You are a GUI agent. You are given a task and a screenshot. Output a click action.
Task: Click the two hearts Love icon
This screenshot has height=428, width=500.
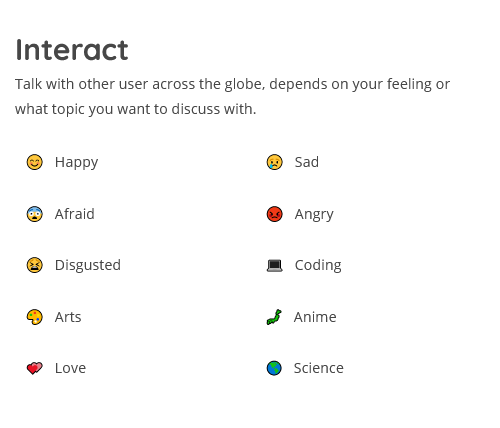coord(35,368)
